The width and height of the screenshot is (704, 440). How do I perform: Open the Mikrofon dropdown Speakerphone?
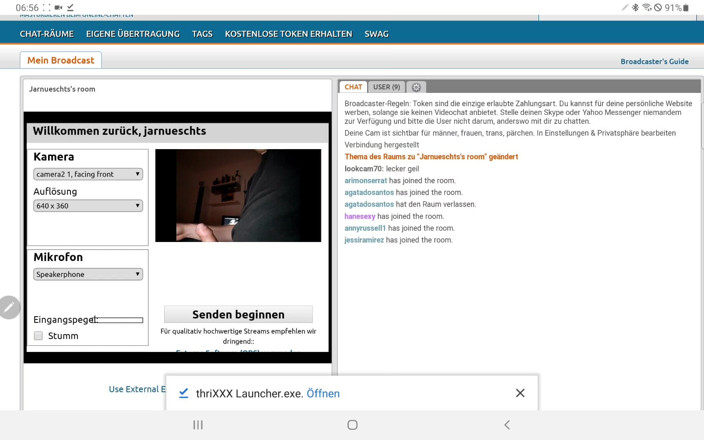tap(88, 274)
